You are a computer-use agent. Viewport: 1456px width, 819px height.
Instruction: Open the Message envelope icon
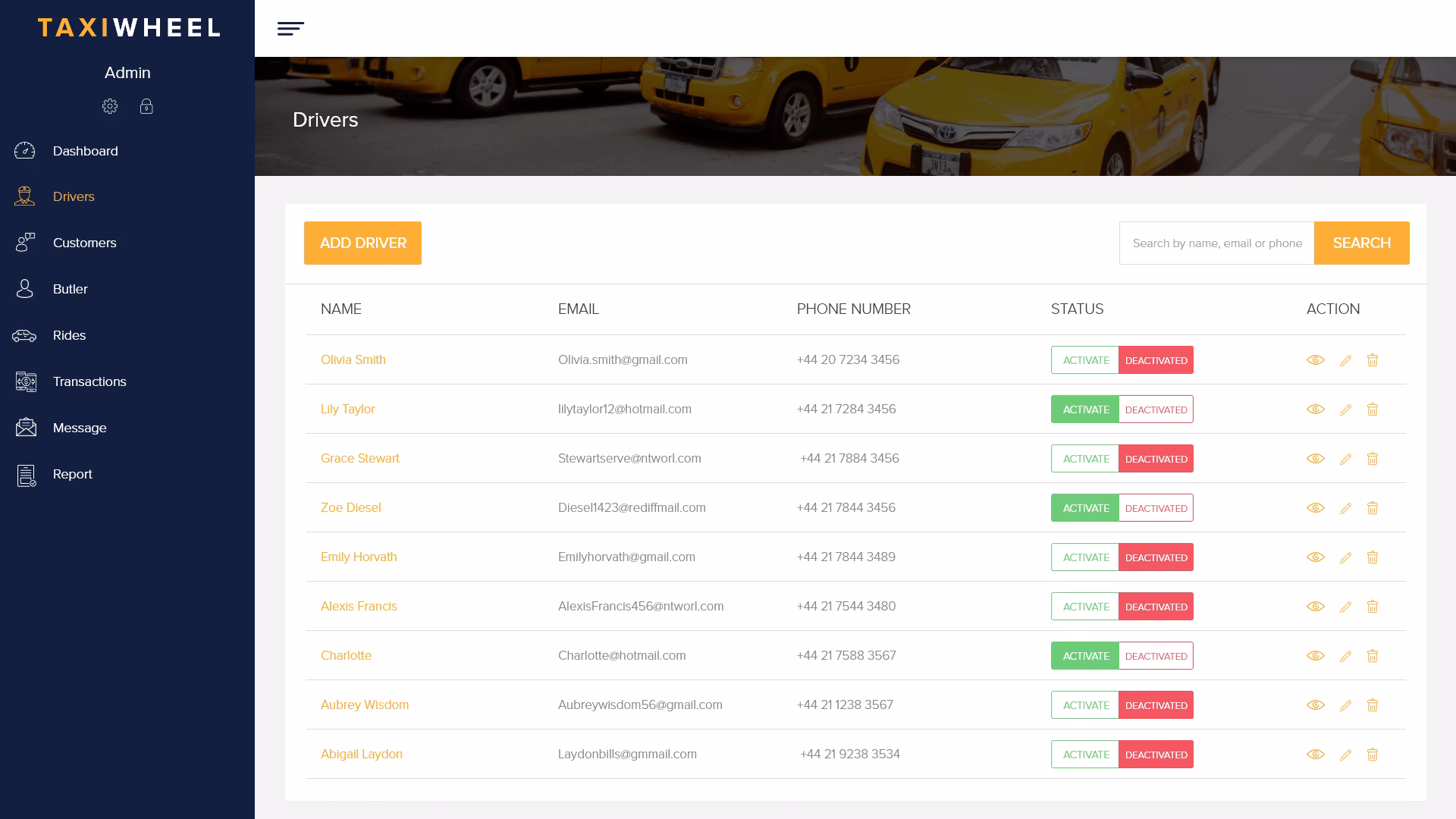point(25,427)
